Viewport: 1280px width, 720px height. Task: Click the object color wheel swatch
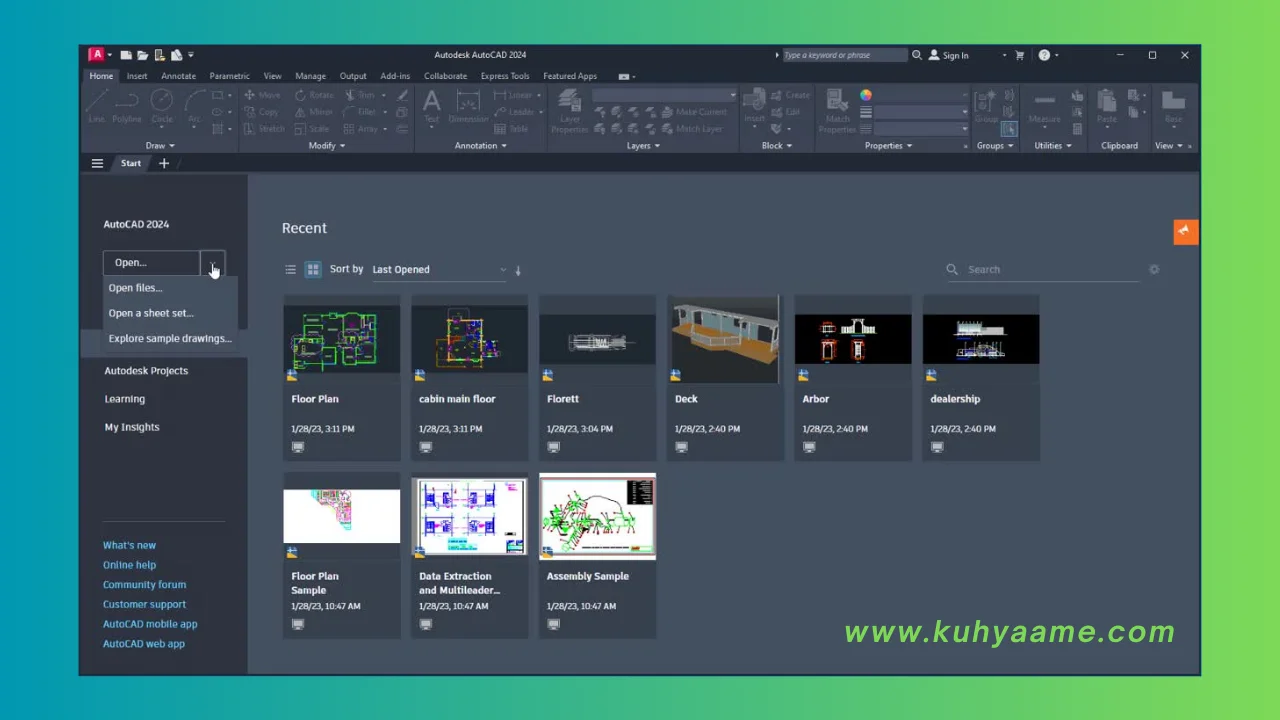pos(866,95)
